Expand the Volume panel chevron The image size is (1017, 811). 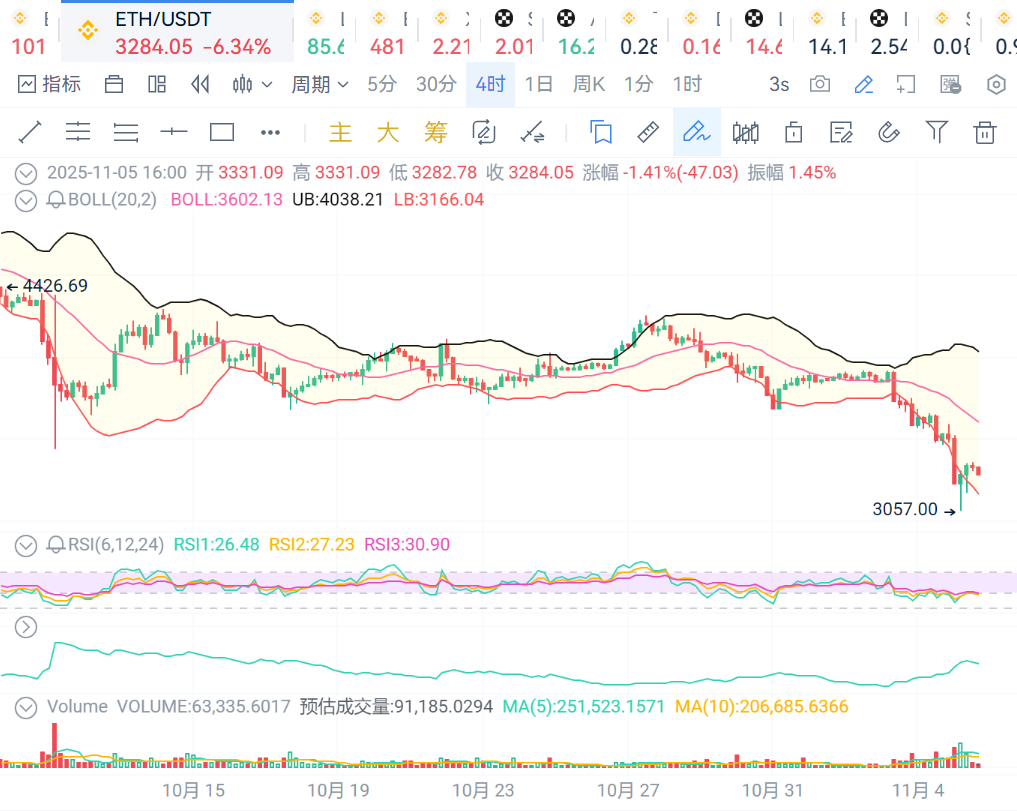coord(26,707)
